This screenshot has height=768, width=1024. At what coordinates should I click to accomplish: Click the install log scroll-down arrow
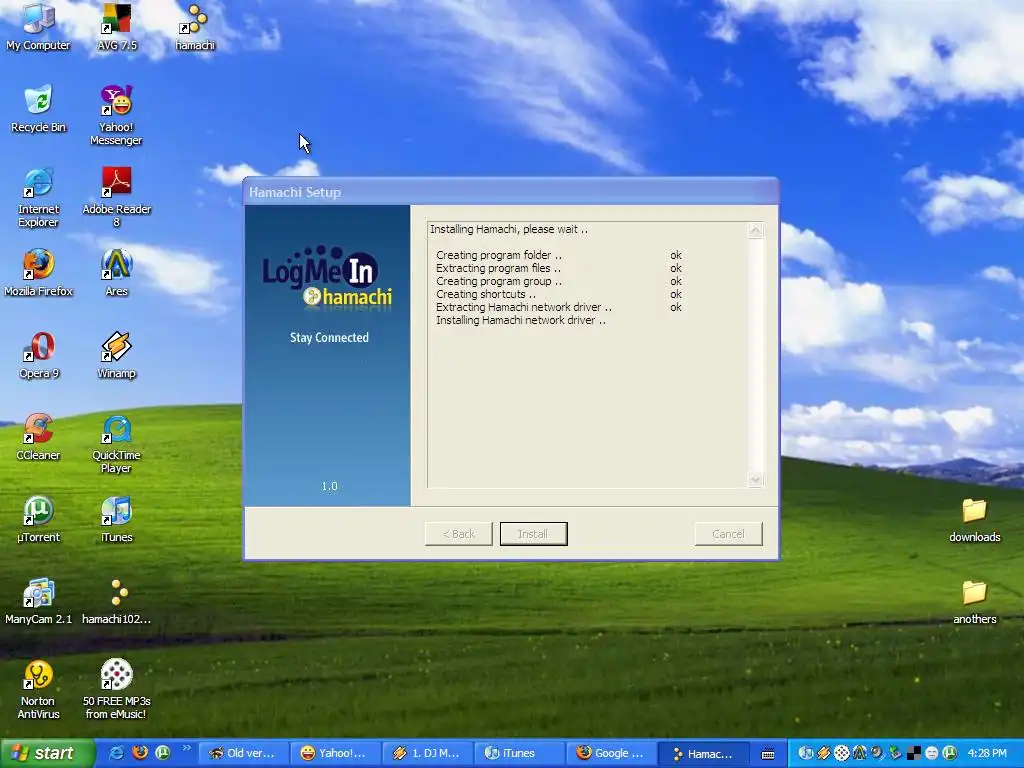pos(756,479)
